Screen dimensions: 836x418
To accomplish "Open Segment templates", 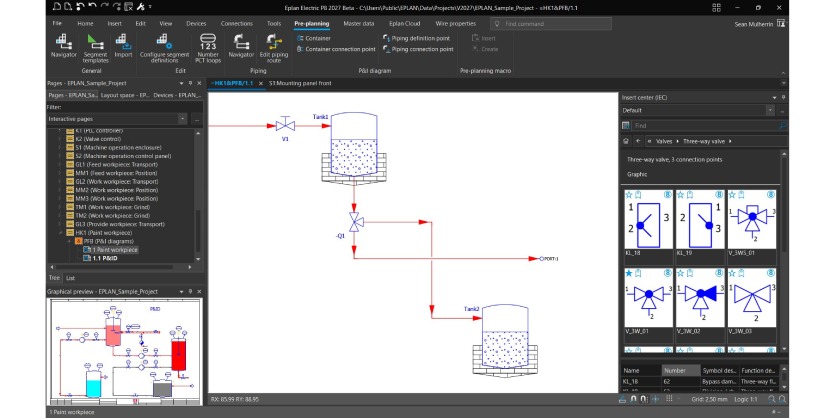I will pyautogui.click(x=96, y=48).
